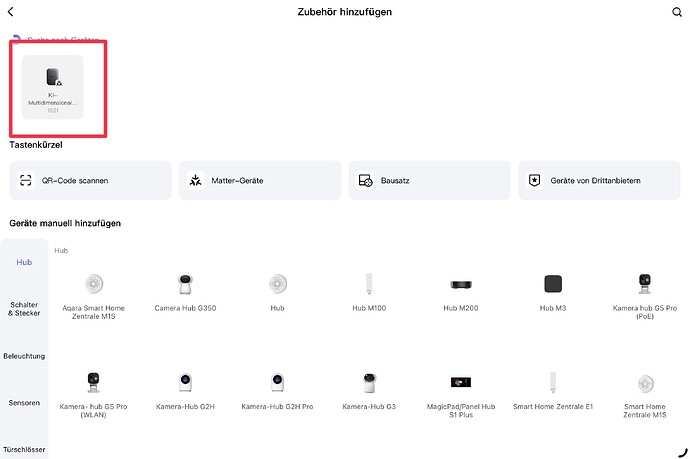Select the Hub M100 device icon
Viewport: 690px width, 459px height.
[x=370, y=283]
